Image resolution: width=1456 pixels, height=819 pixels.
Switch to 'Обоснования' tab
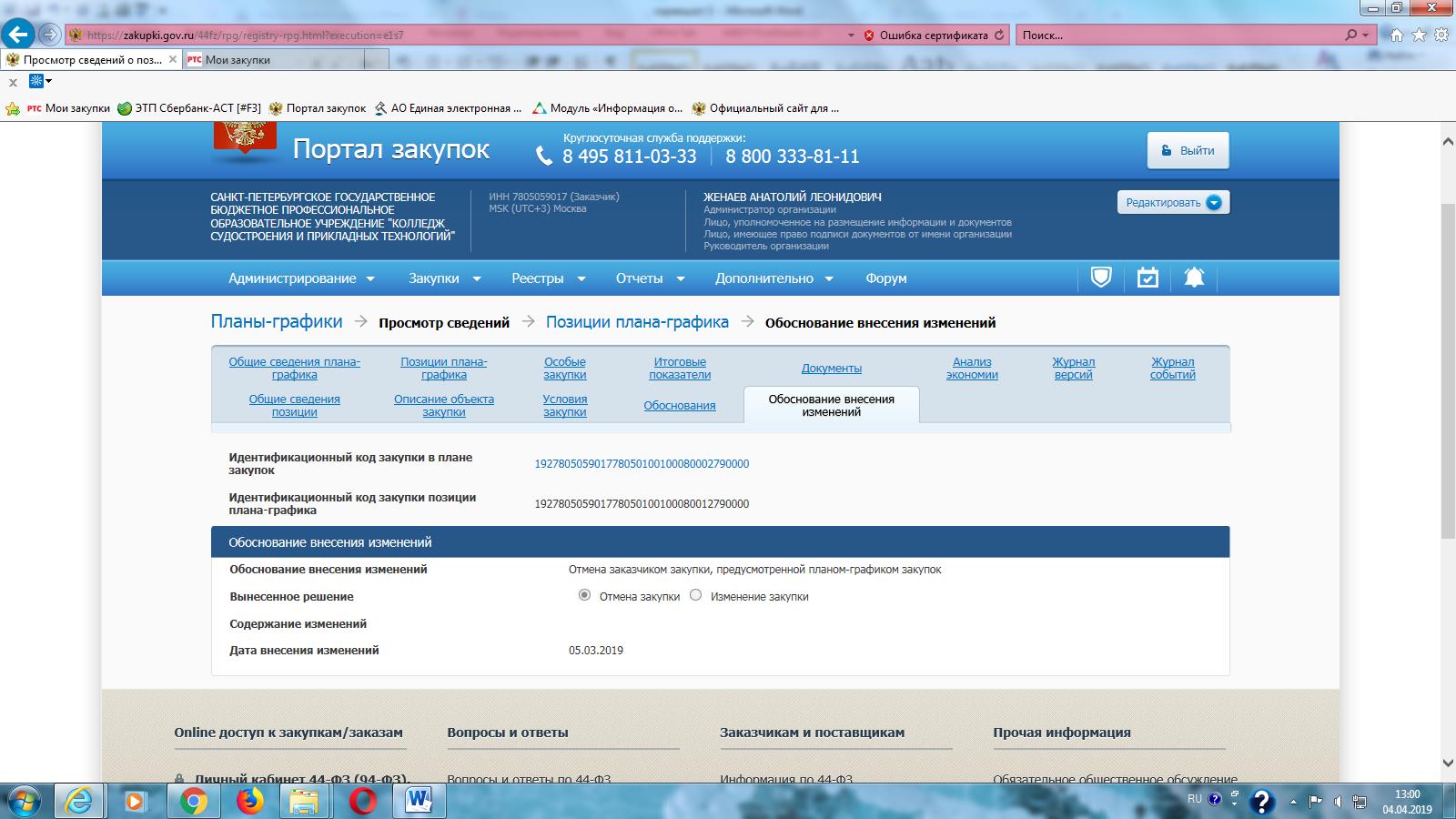click(680, 406)
